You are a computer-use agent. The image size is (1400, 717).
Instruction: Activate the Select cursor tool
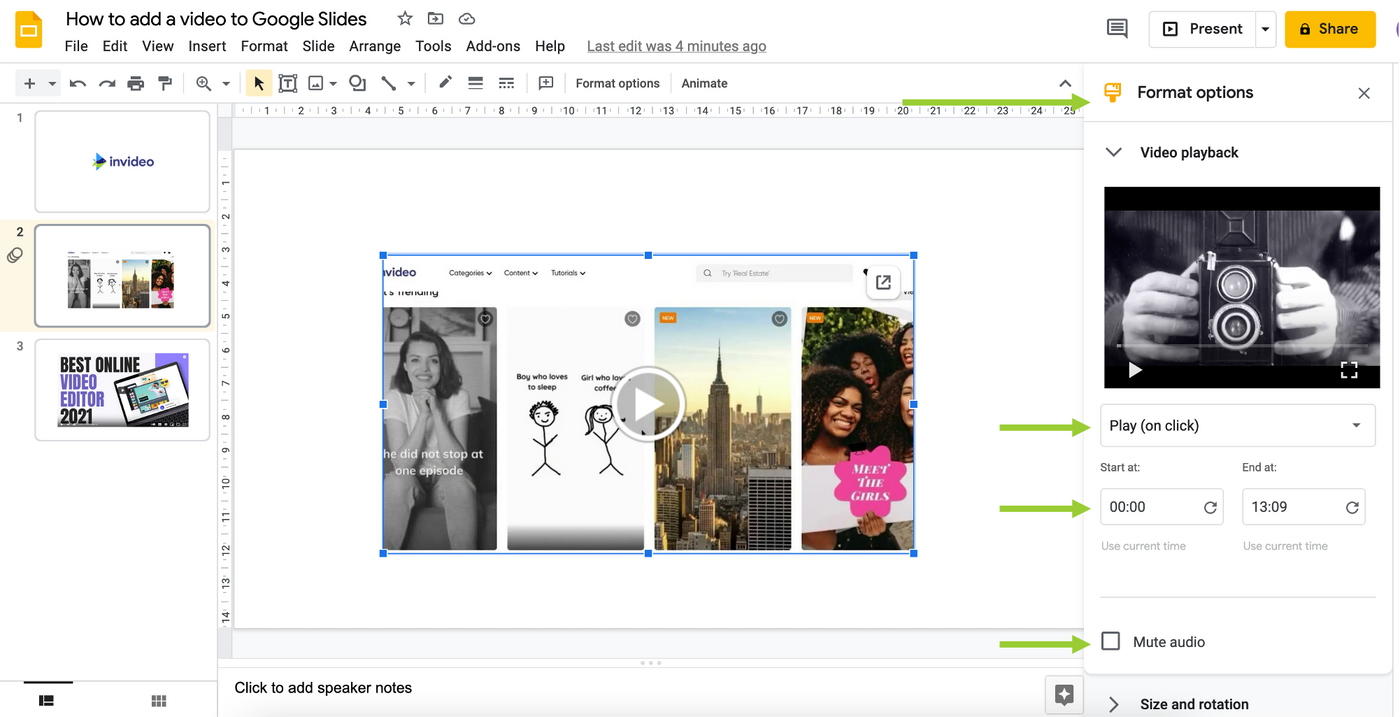258,83
